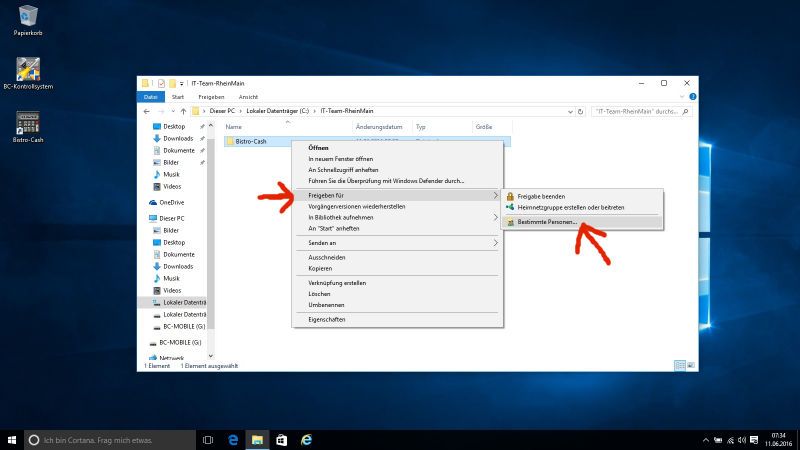
Task: Click the Back arrow in Explorer
Action: coord(147,110)
